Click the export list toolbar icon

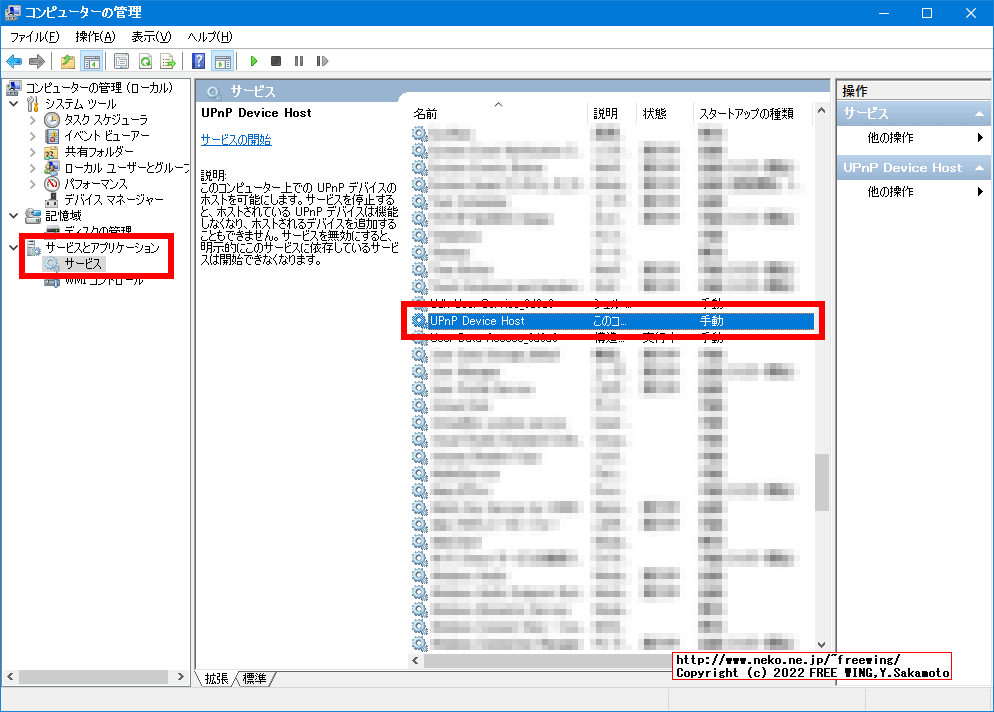(x=169, y=61)
